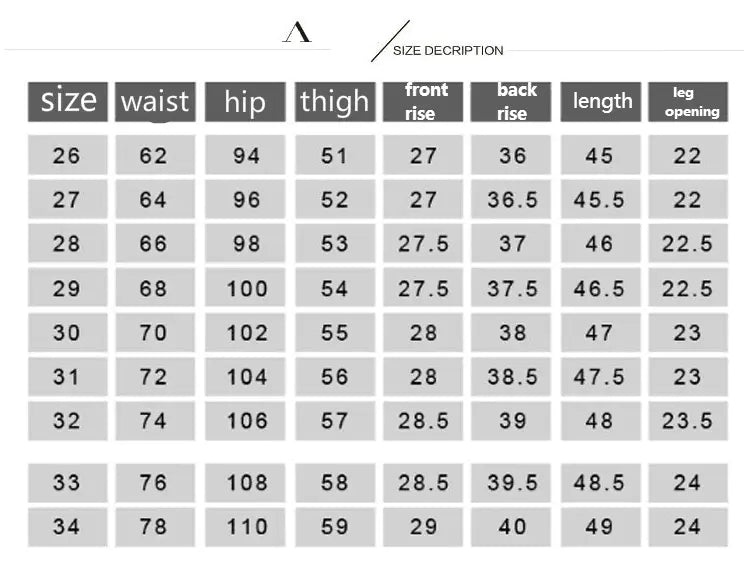
Task: Click the size 34 cell
Action: pyautogui.click(x=67, y=527)
